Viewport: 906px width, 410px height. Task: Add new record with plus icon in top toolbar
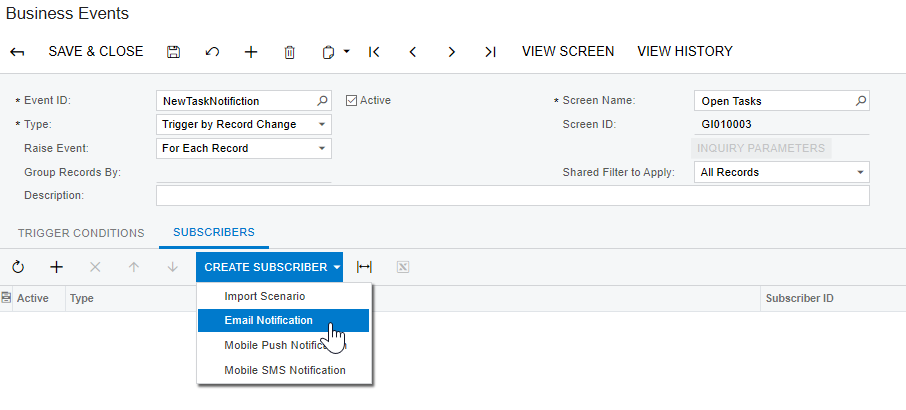(251, 52)
